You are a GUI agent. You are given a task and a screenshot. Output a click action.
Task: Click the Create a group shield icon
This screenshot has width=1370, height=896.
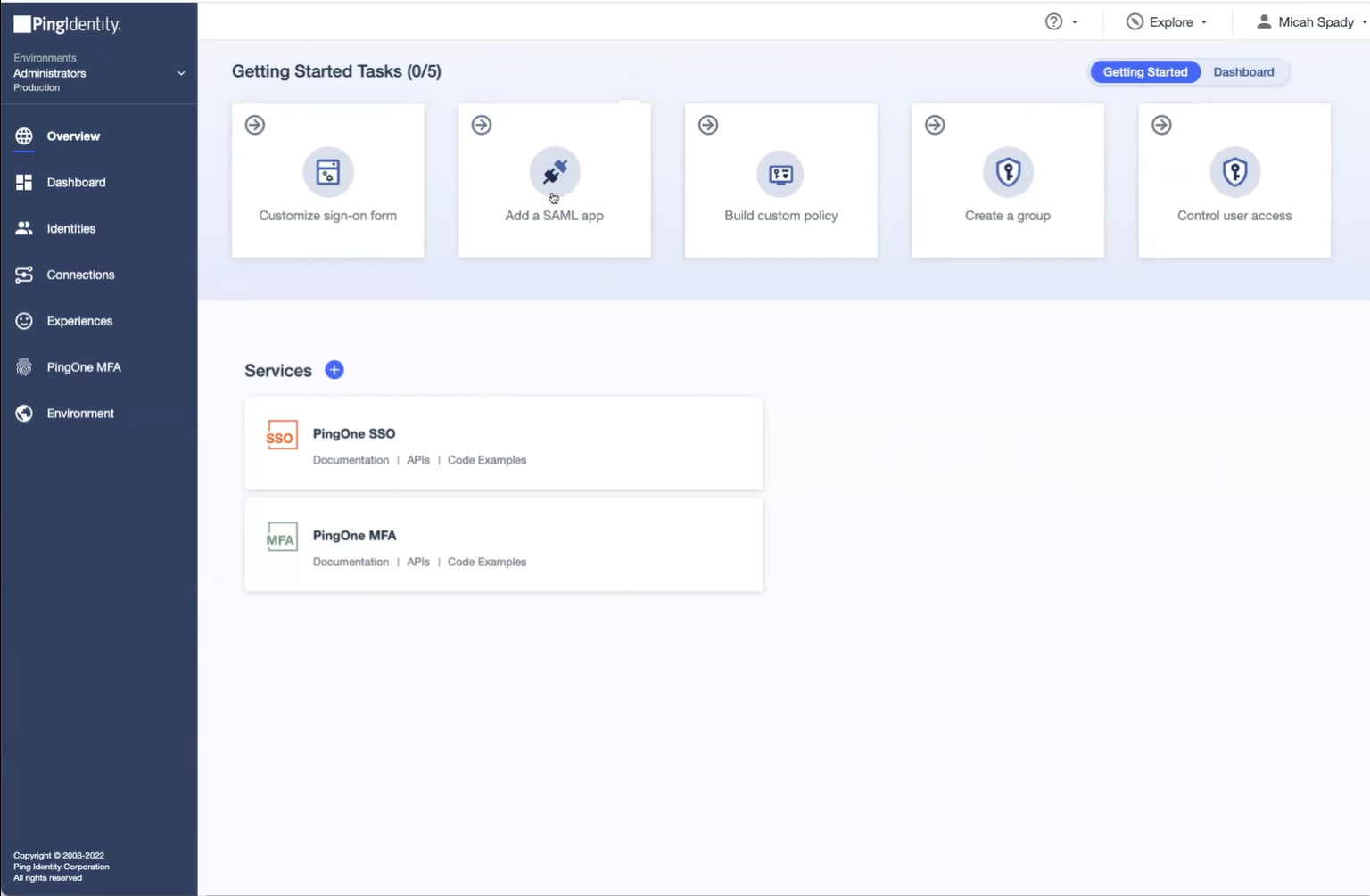tap(1007, 171)
